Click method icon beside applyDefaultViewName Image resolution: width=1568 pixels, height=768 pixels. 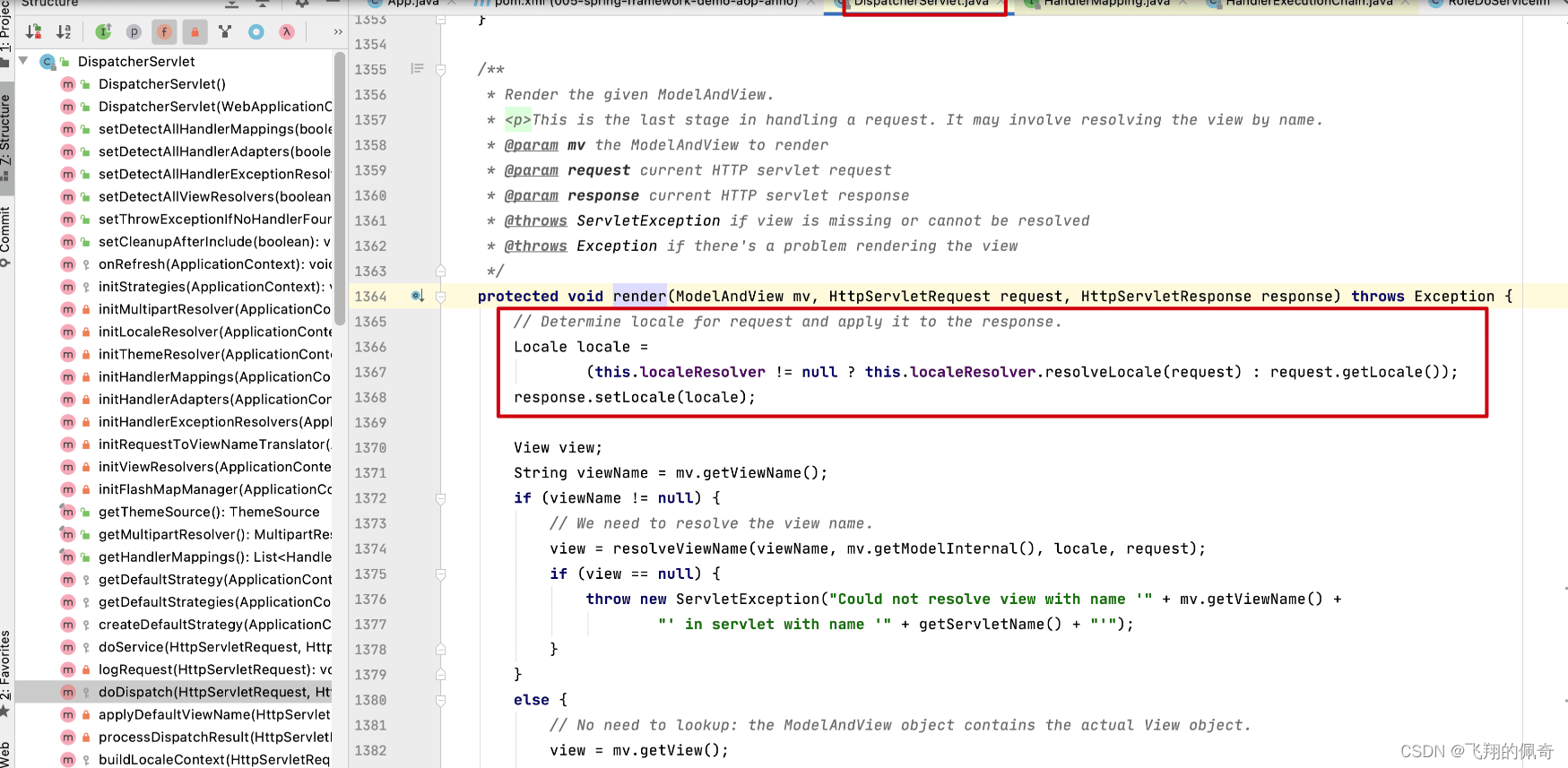(68, 714)
